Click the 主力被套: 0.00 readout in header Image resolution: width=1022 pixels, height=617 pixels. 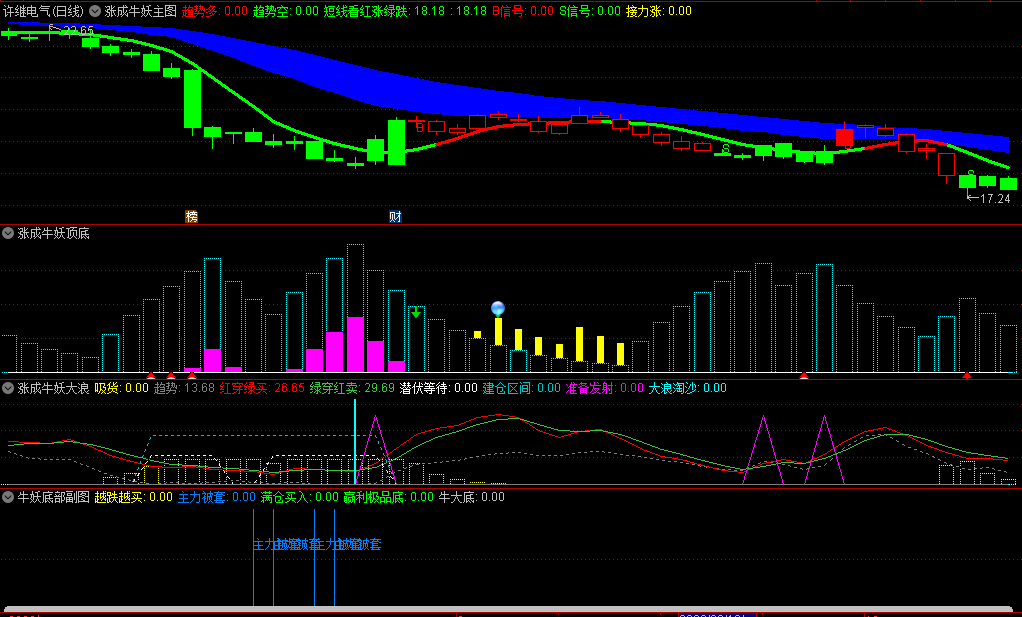pos(217,497)
